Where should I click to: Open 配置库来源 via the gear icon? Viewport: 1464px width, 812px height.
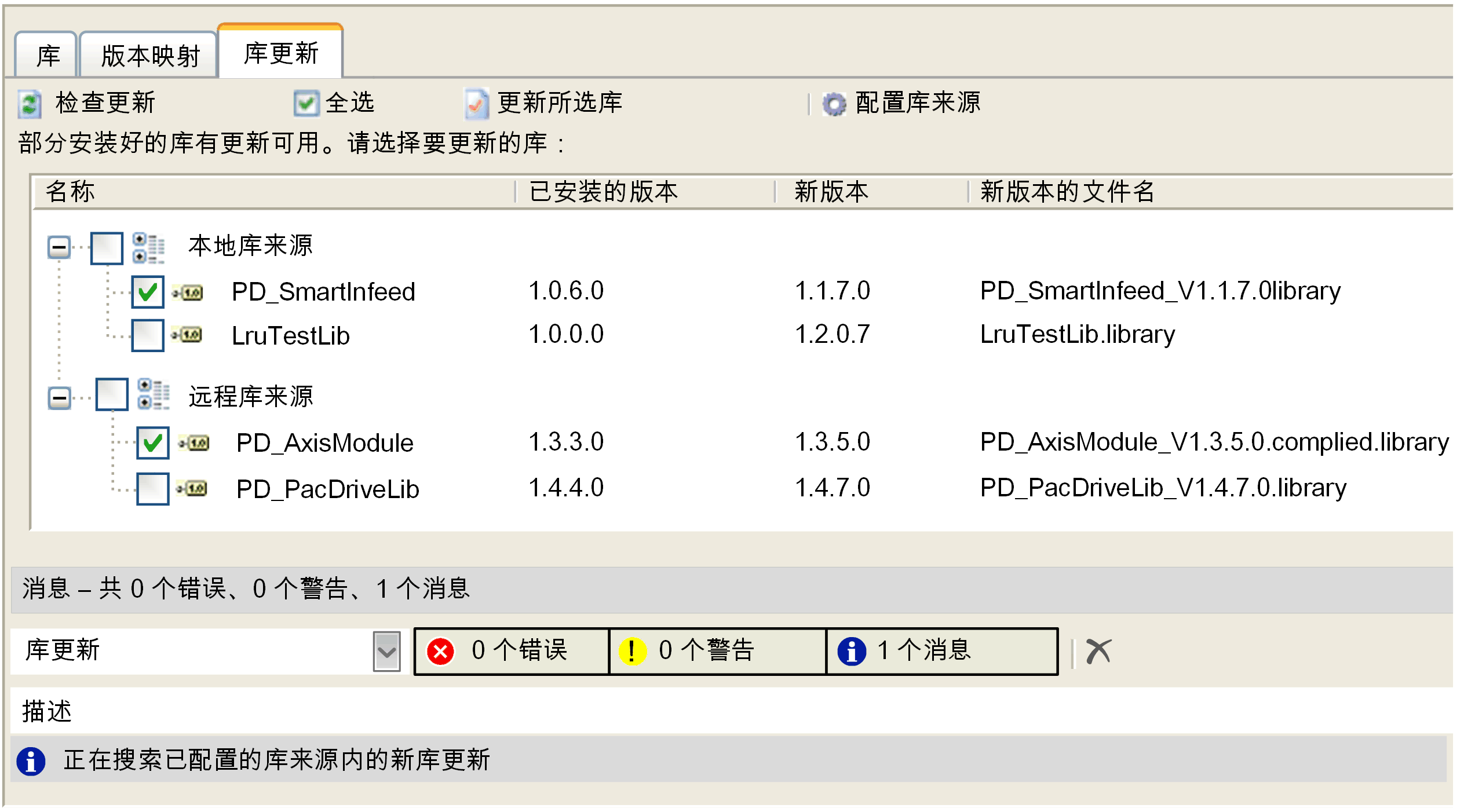coord(834,104)
